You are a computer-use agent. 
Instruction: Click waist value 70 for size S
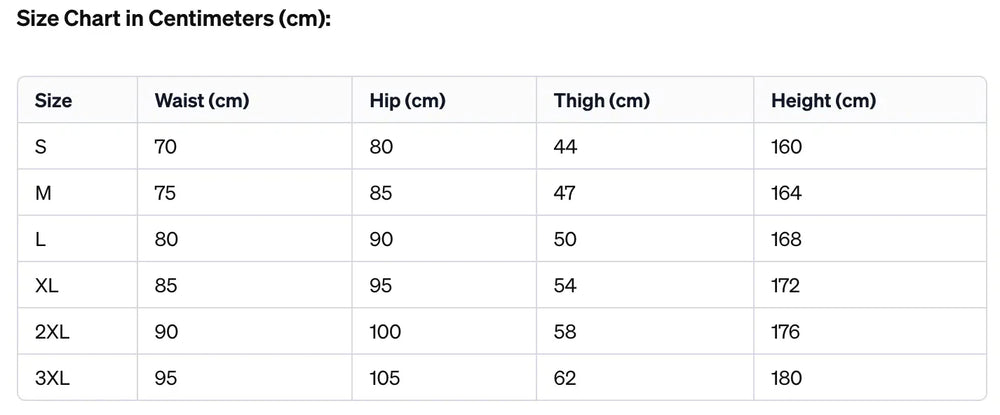click(x=166, y=147)
